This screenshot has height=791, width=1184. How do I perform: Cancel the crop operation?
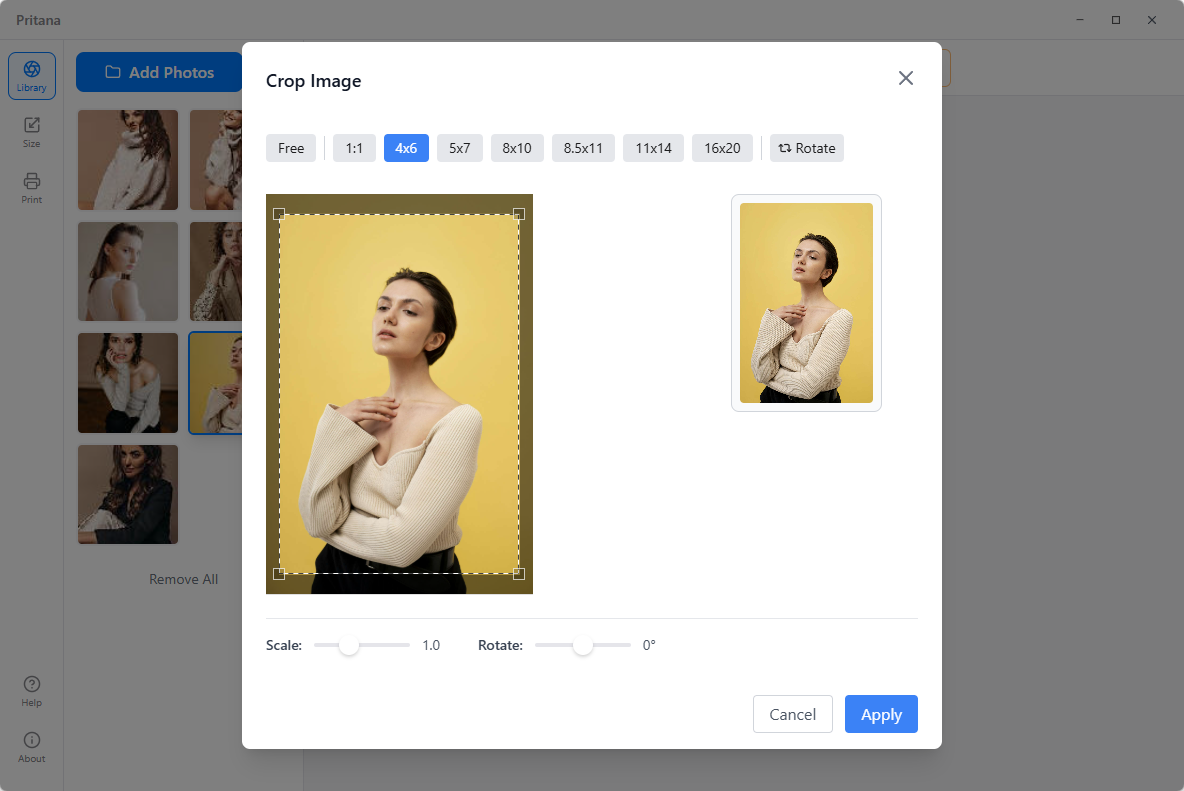(x=793, y=714)
